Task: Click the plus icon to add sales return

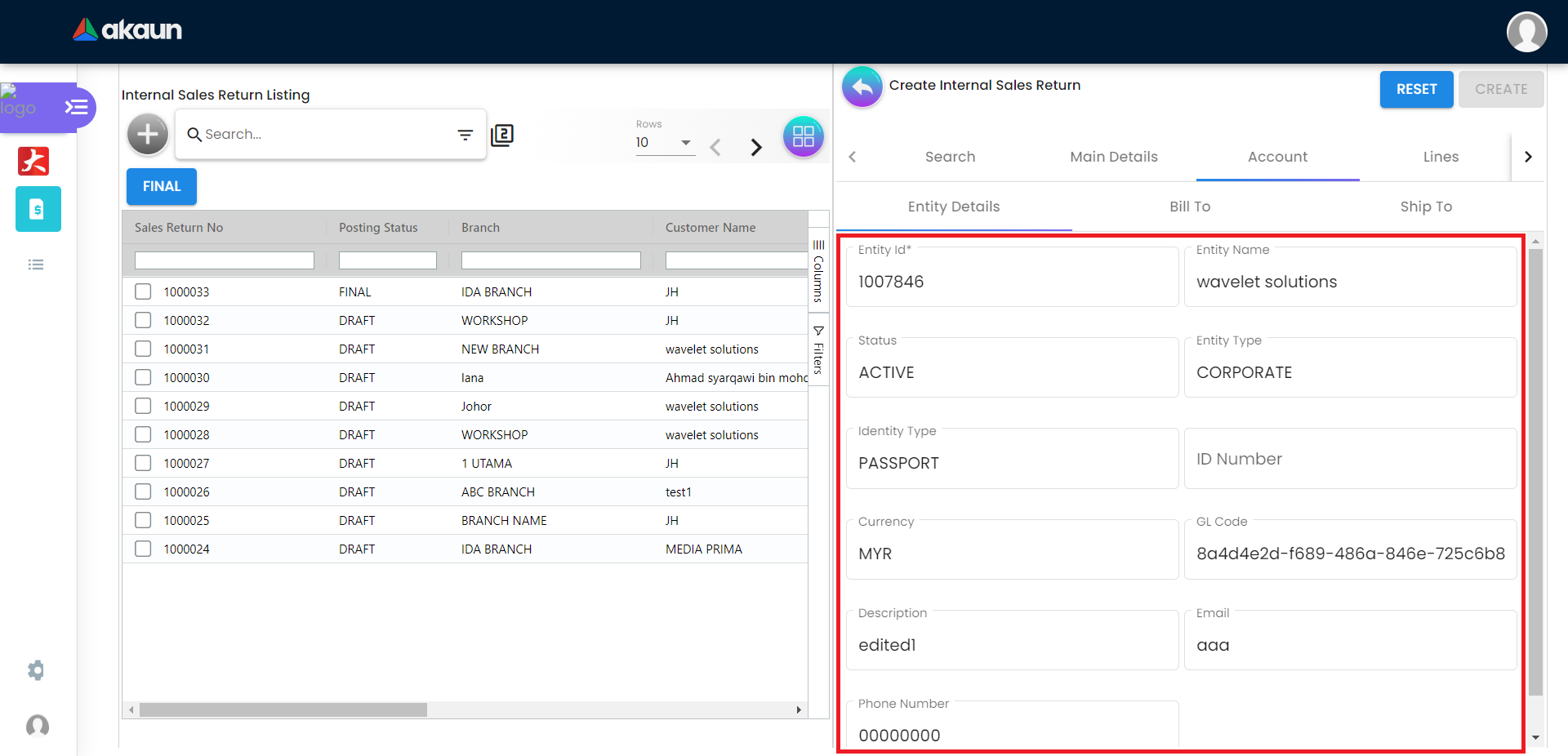Action: click(x=148, y=134)
